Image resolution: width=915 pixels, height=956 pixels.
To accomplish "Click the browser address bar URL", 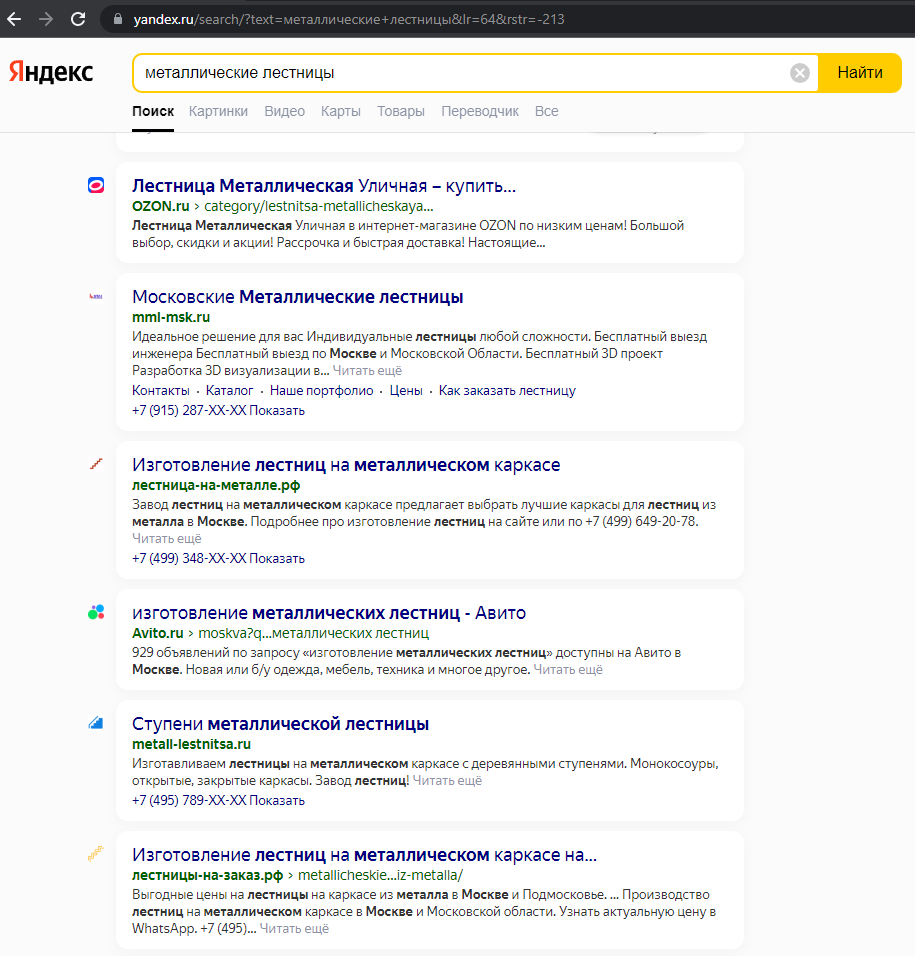I will [x=349, y=20].
